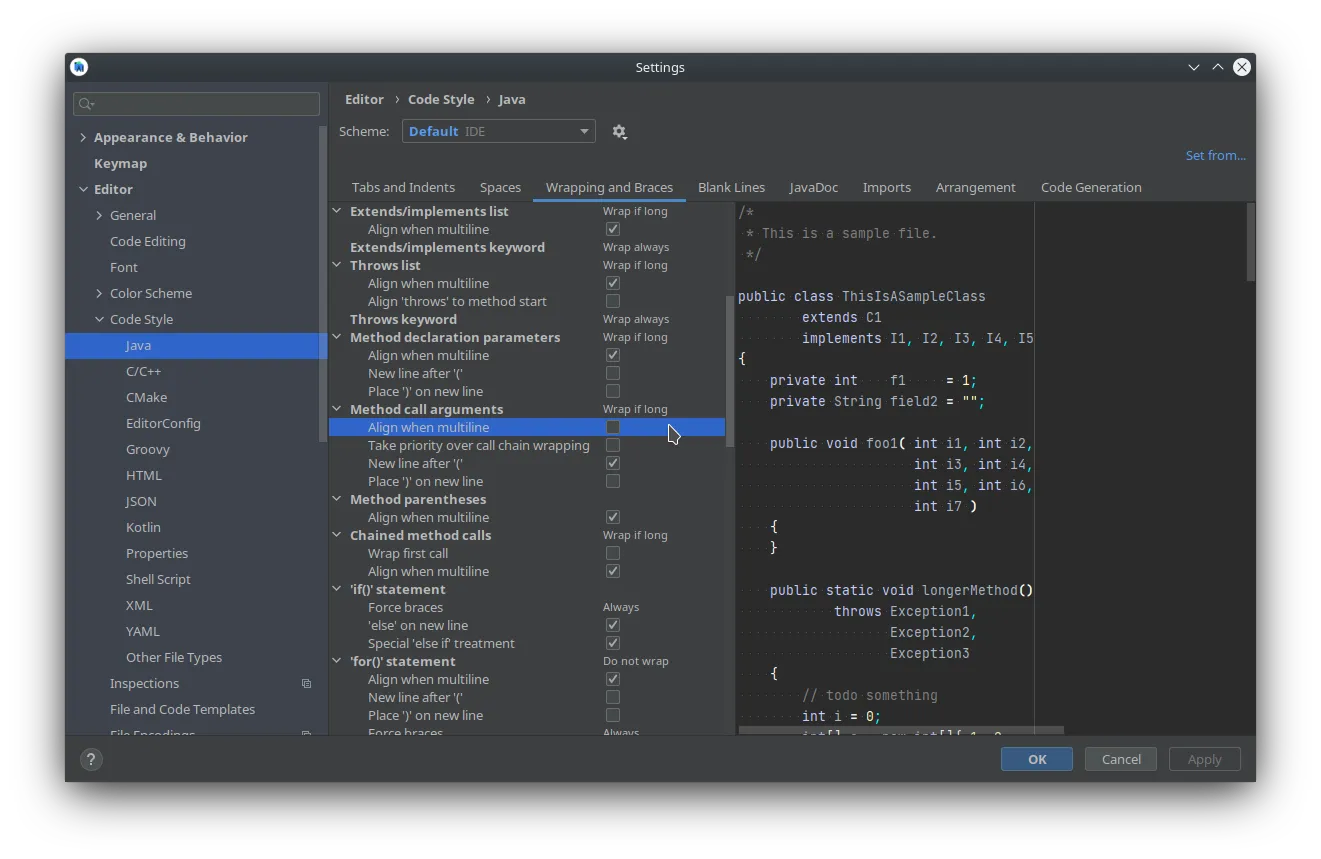Select C/C++ code style

[143, 371]
